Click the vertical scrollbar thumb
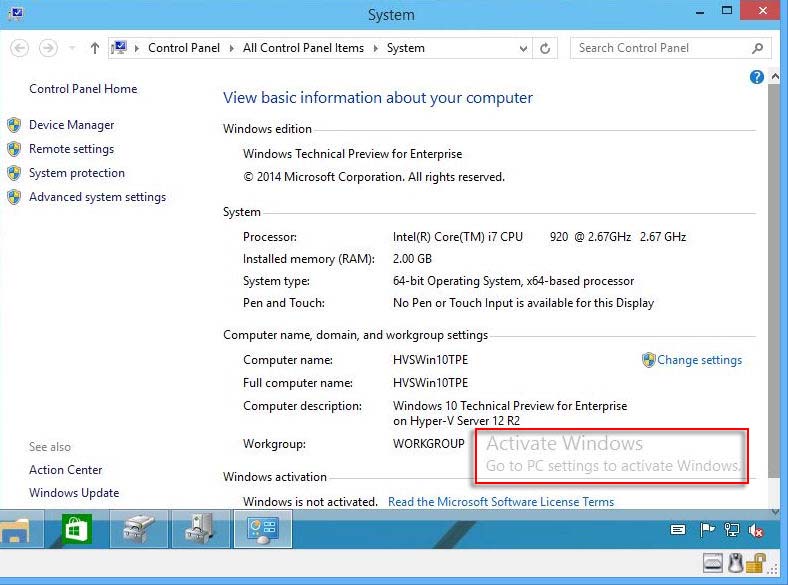Viewport: 788px width, 585px height. click(x=775, y=281)
